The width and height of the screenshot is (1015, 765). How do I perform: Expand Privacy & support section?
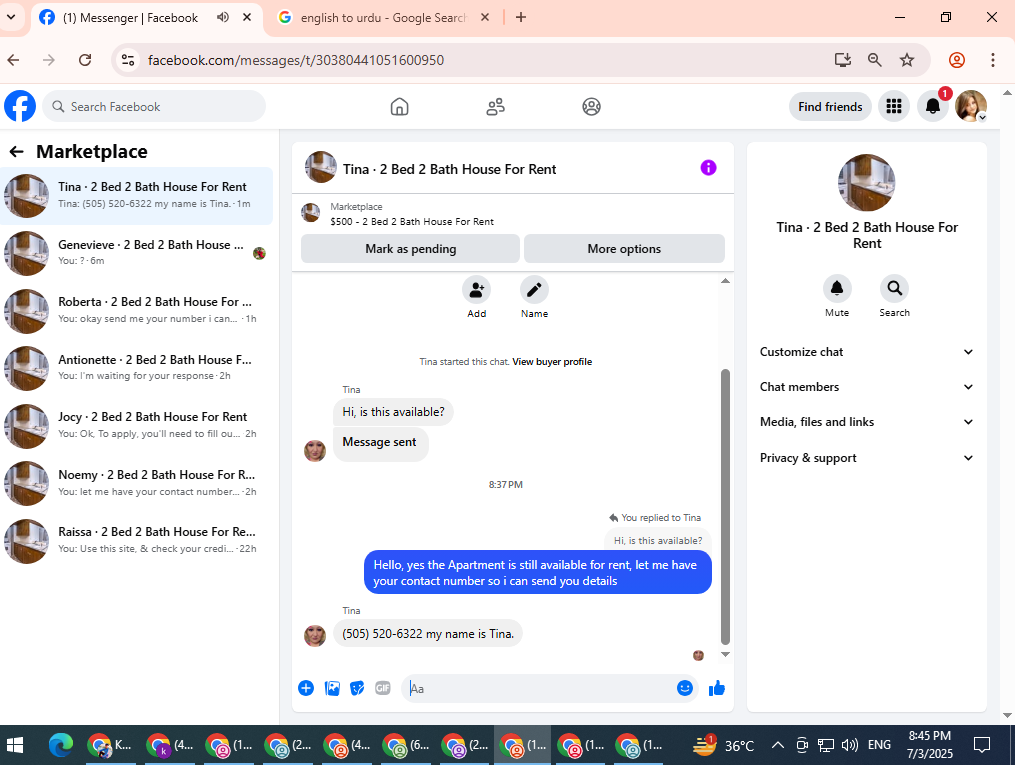click(x=866, y=458)
